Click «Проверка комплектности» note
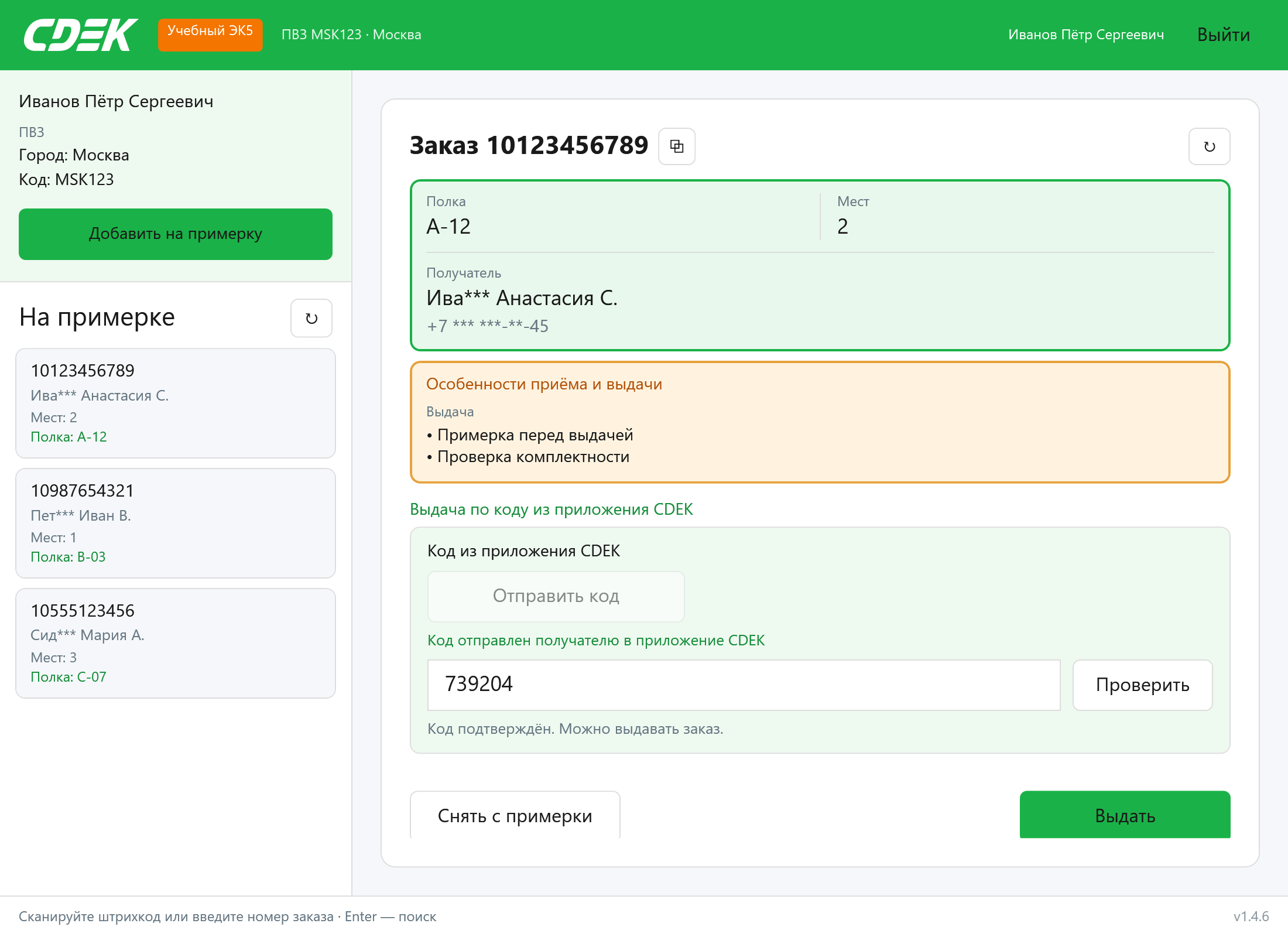The image size is (1288, 937). pos(533,456)
